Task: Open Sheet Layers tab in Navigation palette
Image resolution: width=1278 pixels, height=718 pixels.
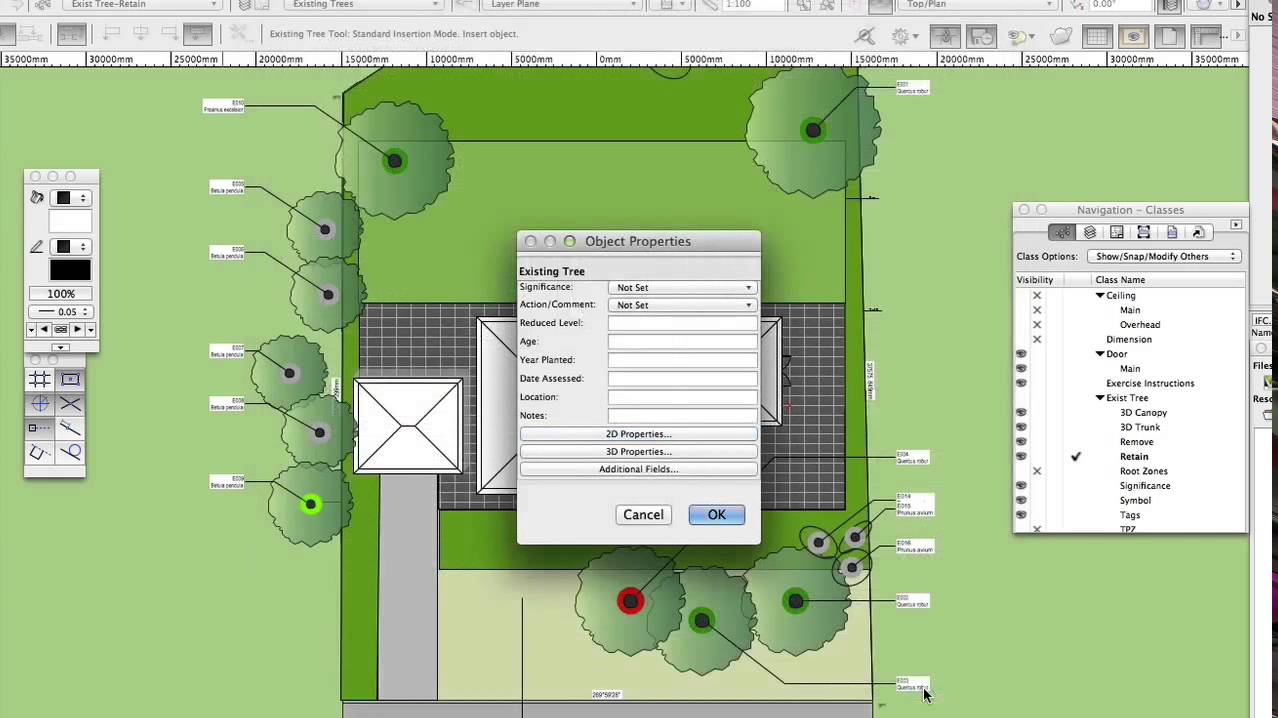Action: point(1117,232)
